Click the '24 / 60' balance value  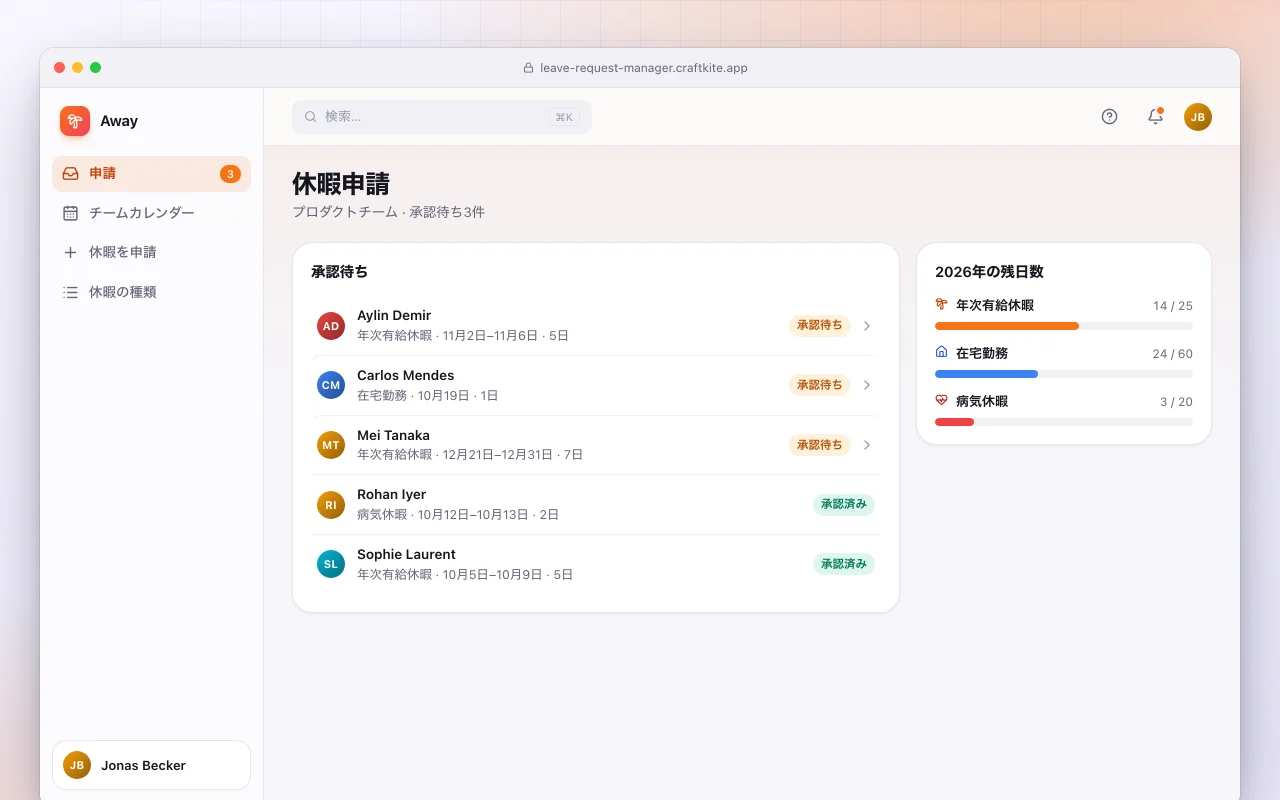coord(1173,354)
